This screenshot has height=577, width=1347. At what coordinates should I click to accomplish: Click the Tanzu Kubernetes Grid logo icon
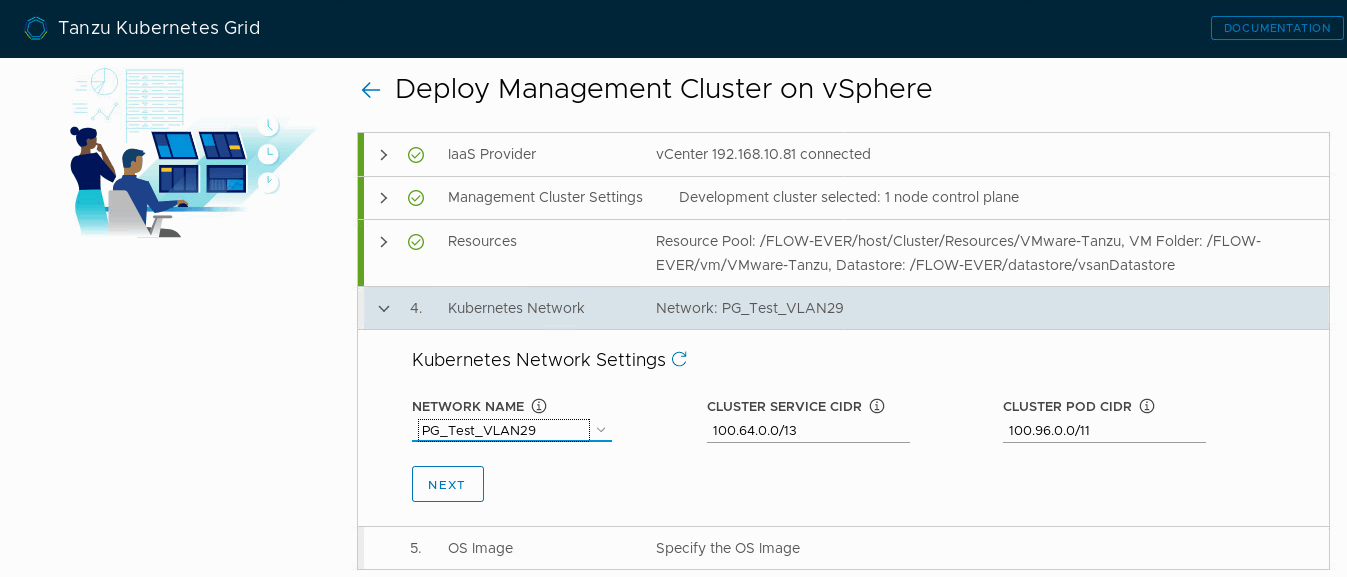coord(36,28)
